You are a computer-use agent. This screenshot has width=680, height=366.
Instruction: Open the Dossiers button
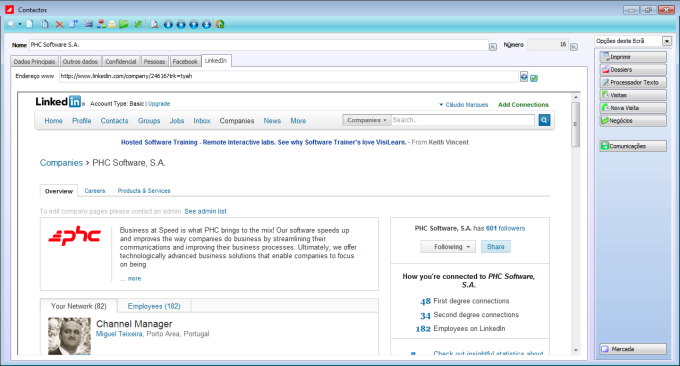(633, 69)
